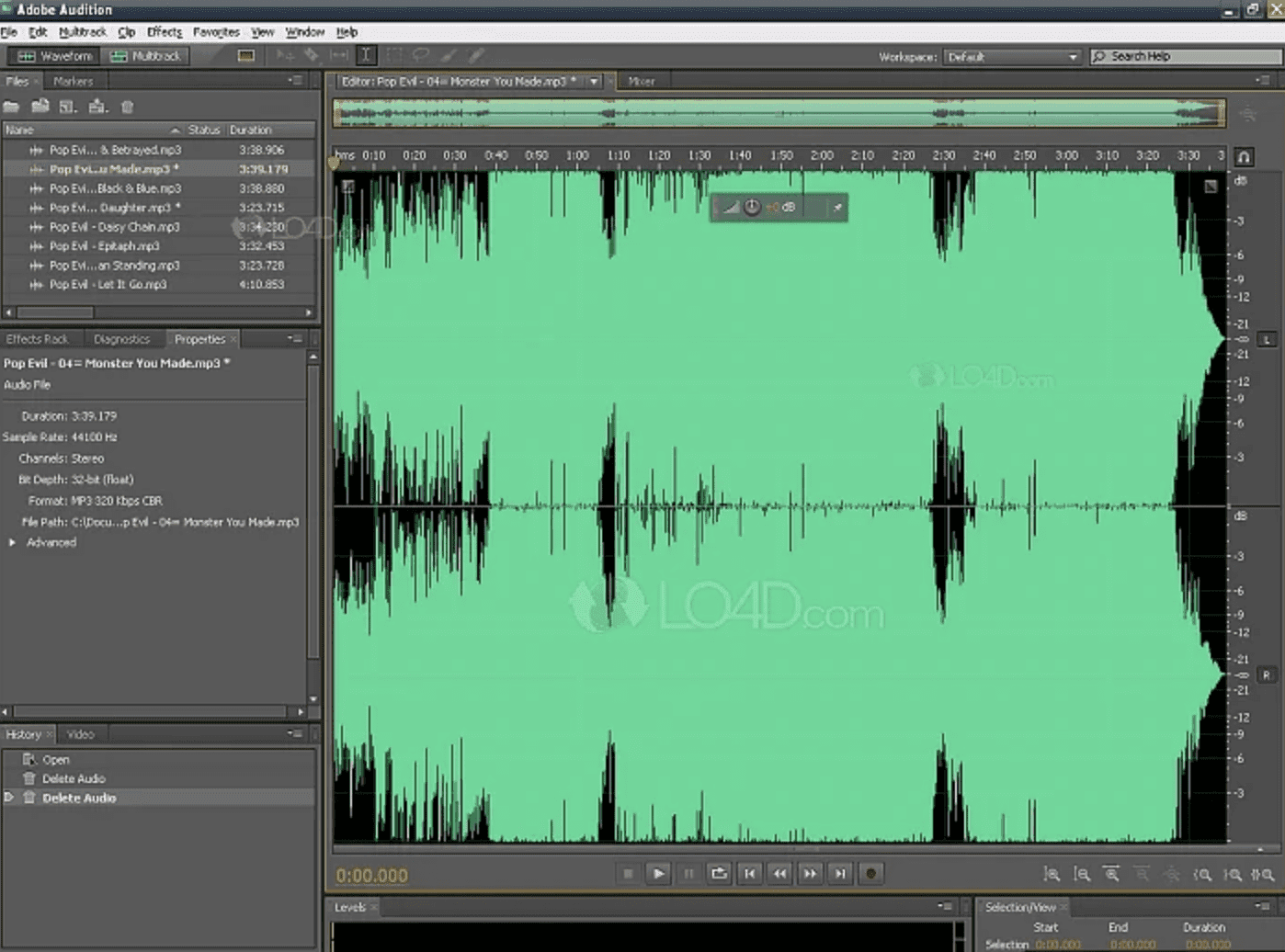The width and height of the screenshot is (1285, 952).
Task: Toggle snapping magnet icon beside timeline ruler
Action: pos(1244,157)
